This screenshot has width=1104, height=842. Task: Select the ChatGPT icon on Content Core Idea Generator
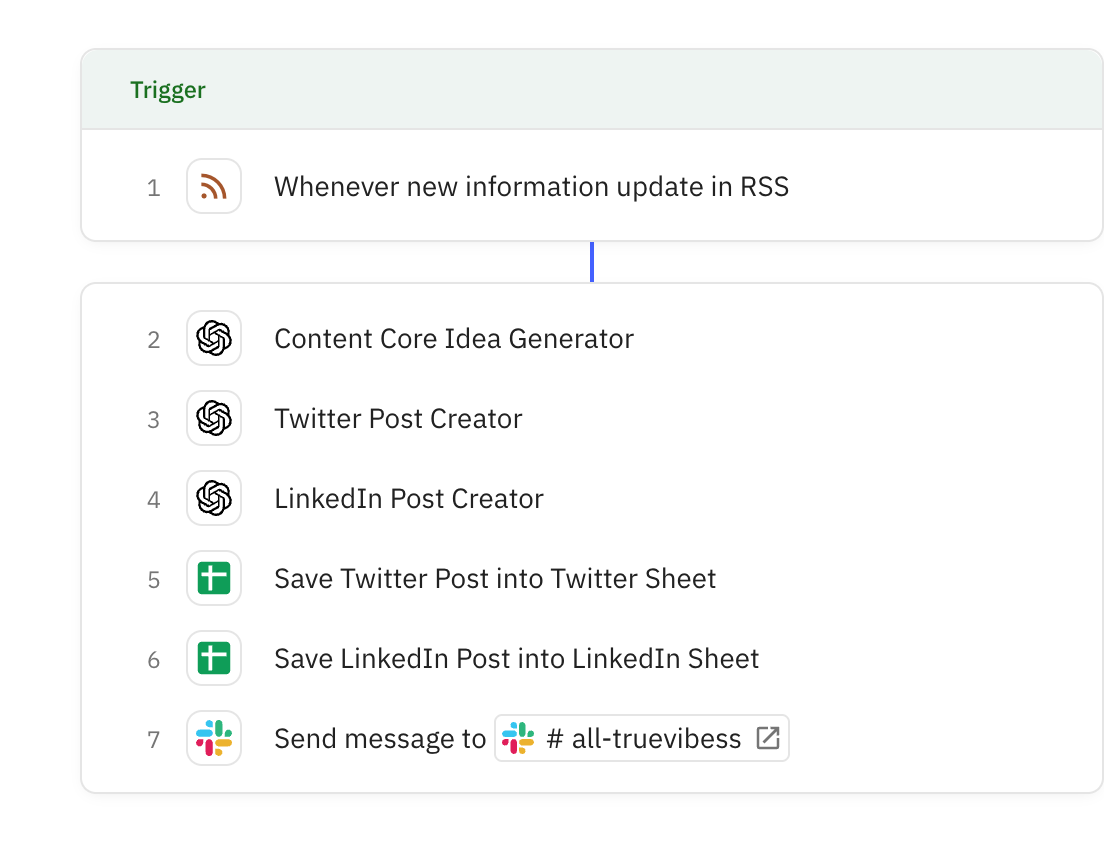(213, 338)
